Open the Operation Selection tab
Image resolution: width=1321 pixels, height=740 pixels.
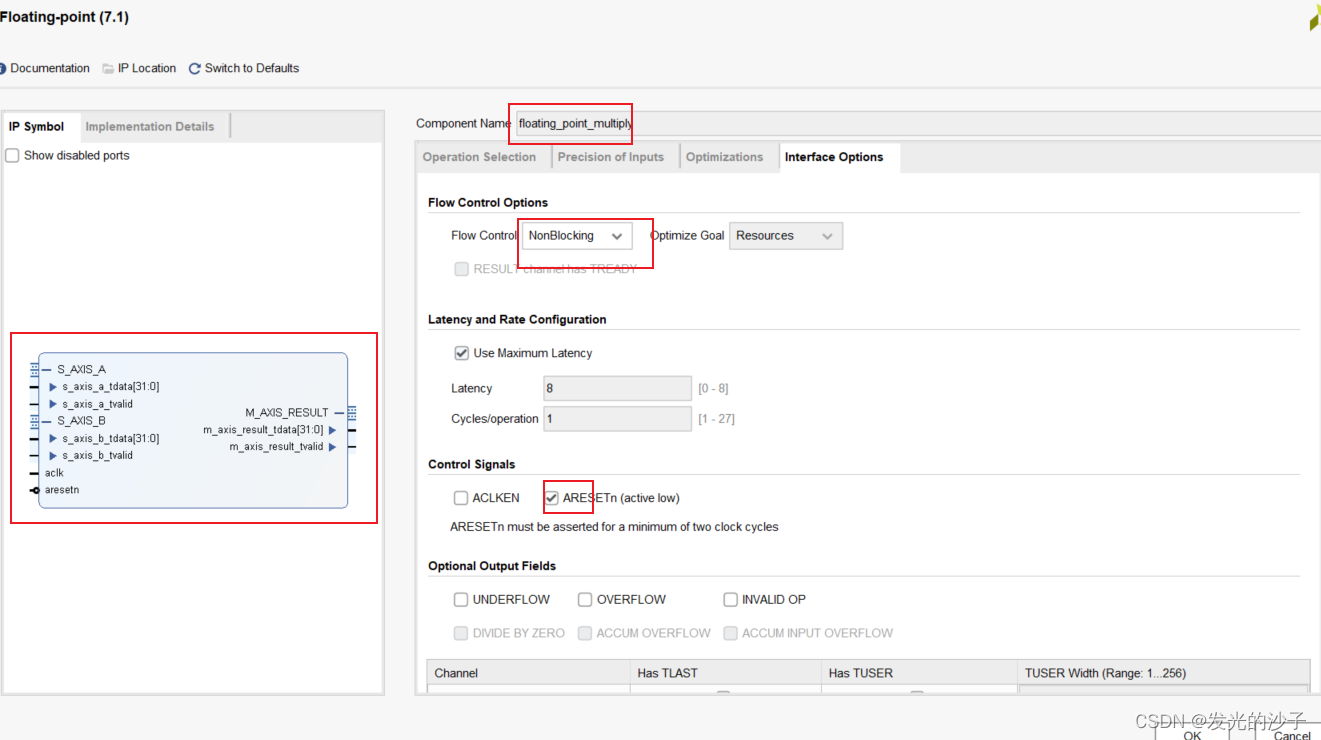[x=480, y=157]
